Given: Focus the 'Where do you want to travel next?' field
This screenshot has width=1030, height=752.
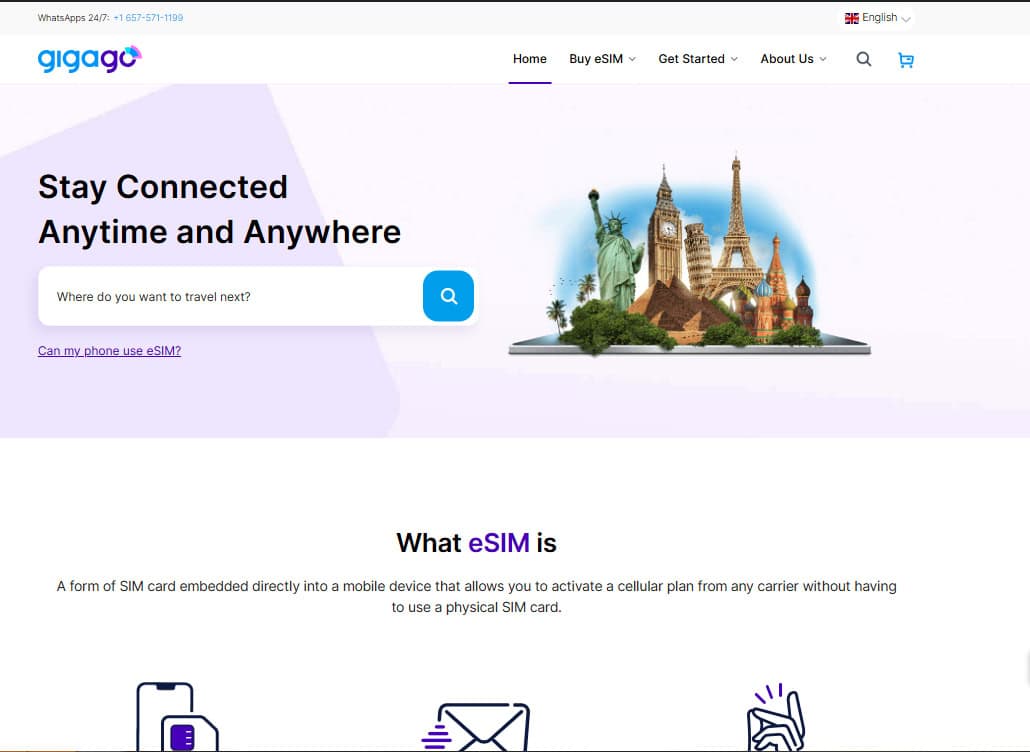Looking at the screenshot, I should click(x=230, y=296).
